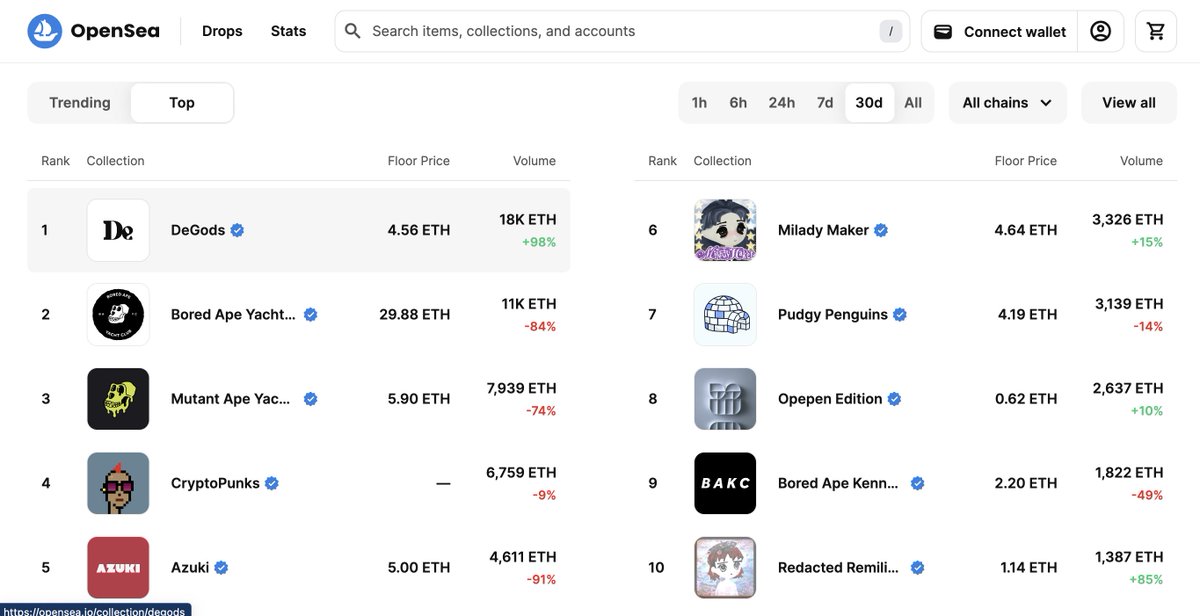Click the BAKC logo thumbnail

pyautogui.click(x=725, y=483)
